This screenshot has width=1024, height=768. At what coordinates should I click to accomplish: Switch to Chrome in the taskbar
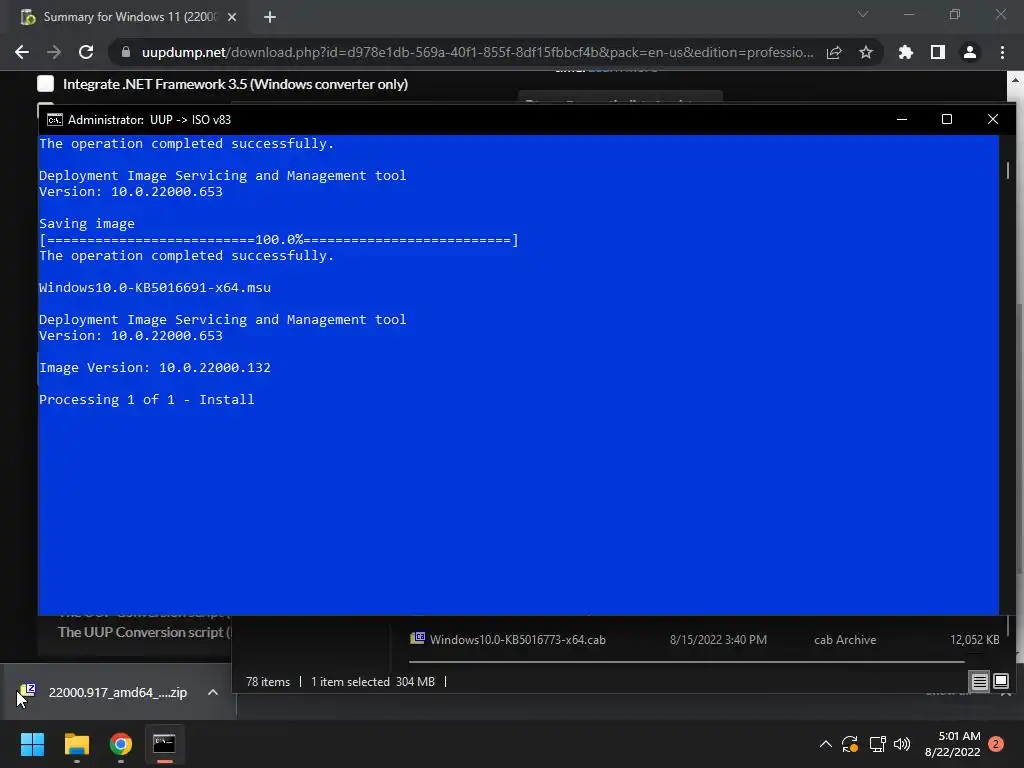coord(121,744)
